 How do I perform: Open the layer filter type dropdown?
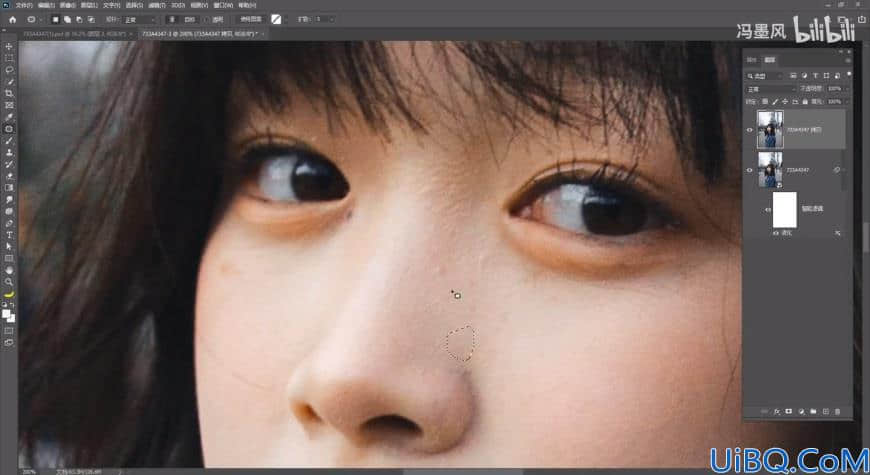(x=765, y=75)
